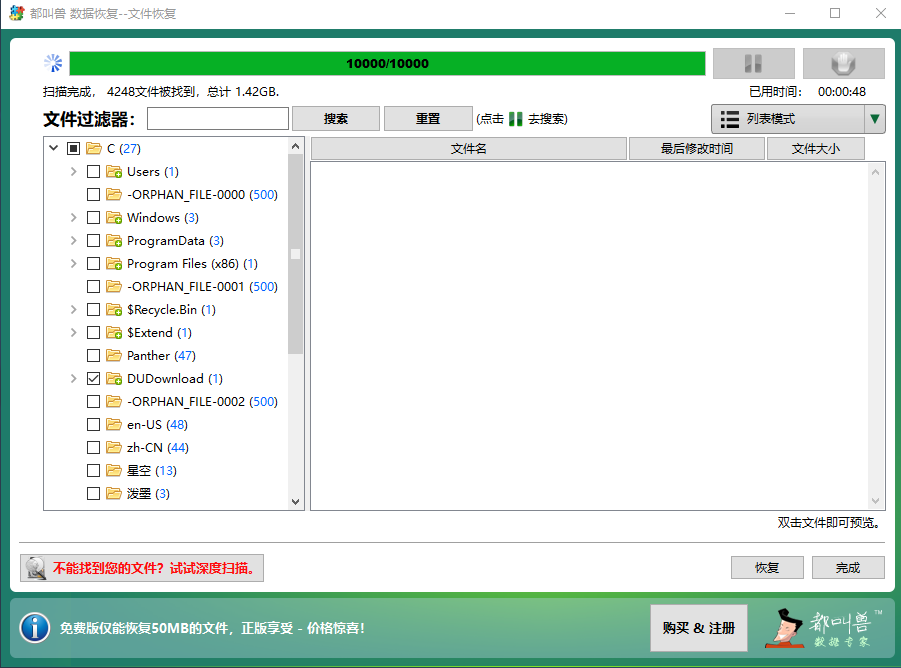Image resolution: width=901 pixels, height=668 pixels.
Task: Expand the Program Files (x86) node
Action: point(74,263)
